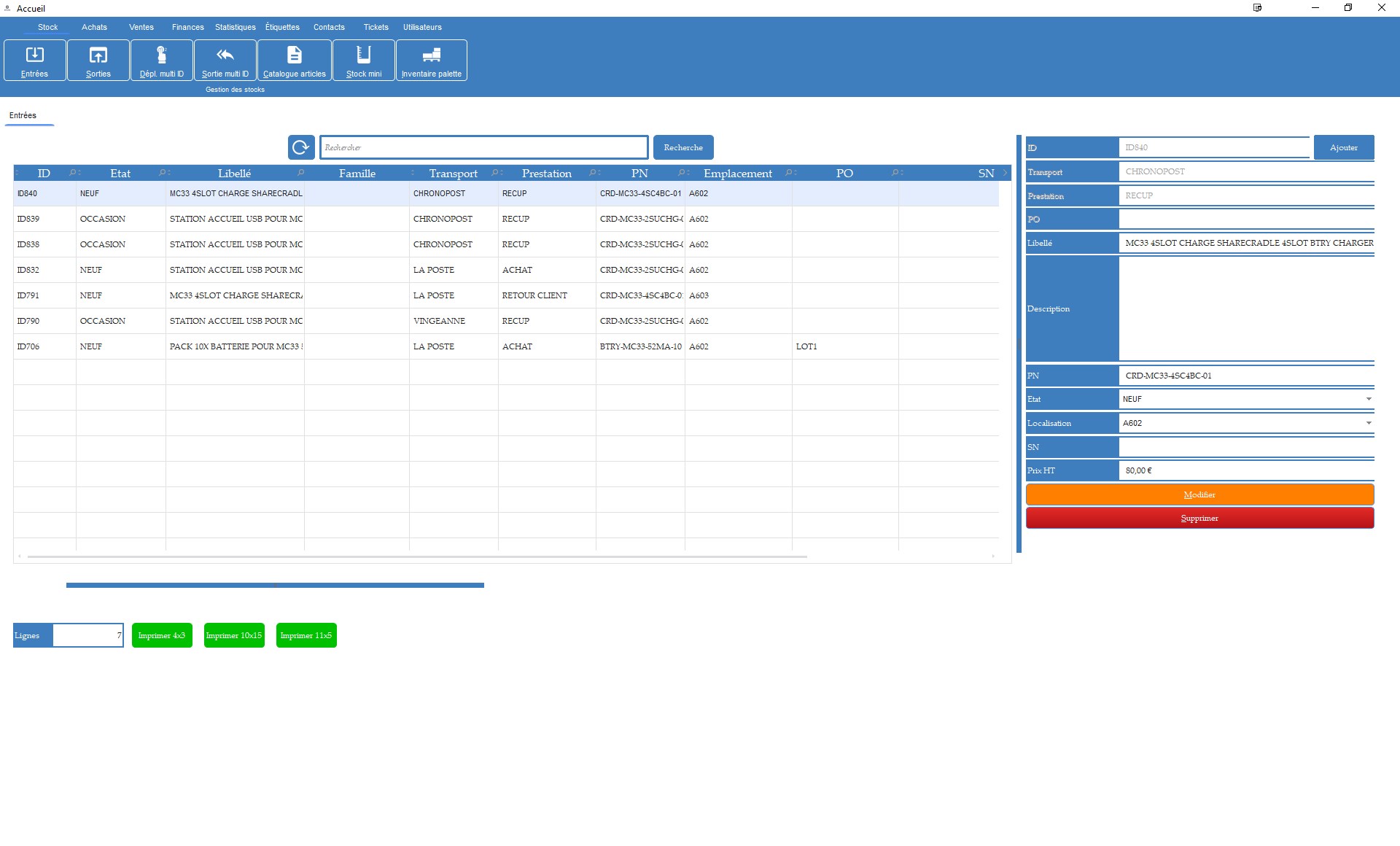
Task: Click the Description text area
Action: tap(1246, 308)
